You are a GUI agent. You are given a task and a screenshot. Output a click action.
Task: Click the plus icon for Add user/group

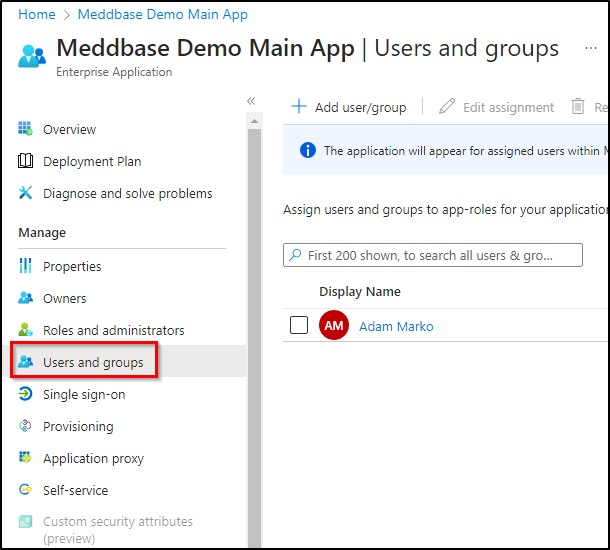299,106
